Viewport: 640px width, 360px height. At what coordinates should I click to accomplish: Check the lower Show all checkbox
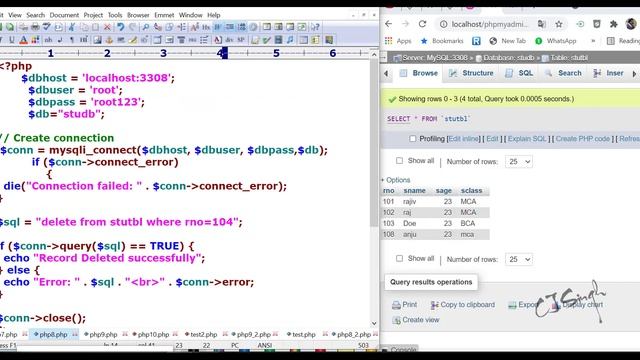click(399, 258)
